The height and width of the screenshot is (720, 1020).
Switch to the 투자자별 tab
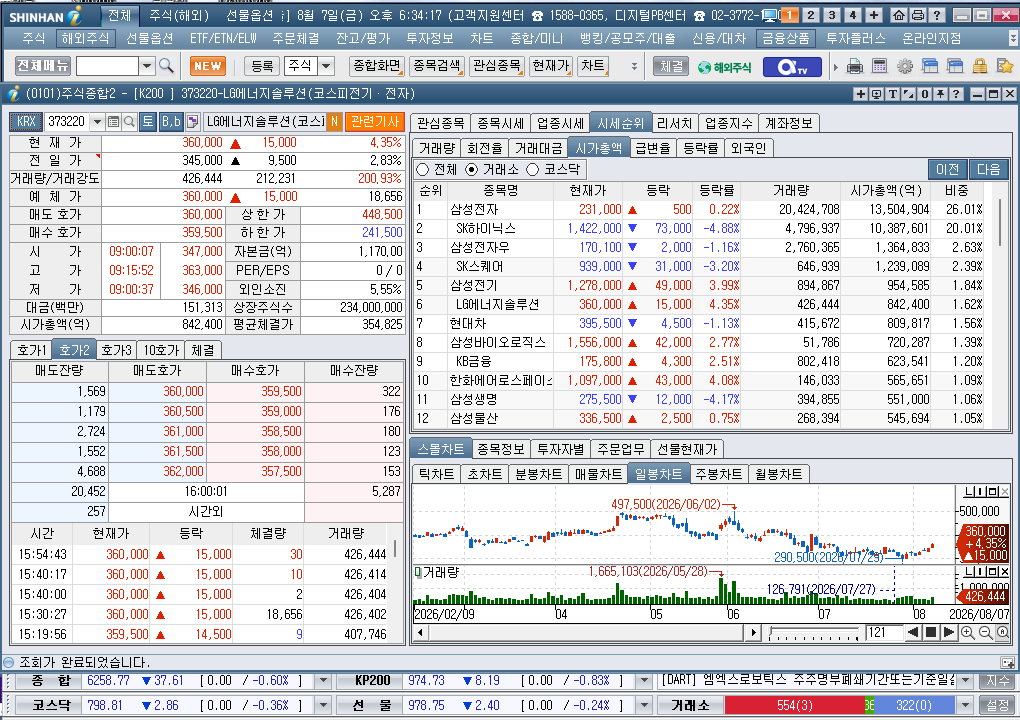[x=560, y=449]
